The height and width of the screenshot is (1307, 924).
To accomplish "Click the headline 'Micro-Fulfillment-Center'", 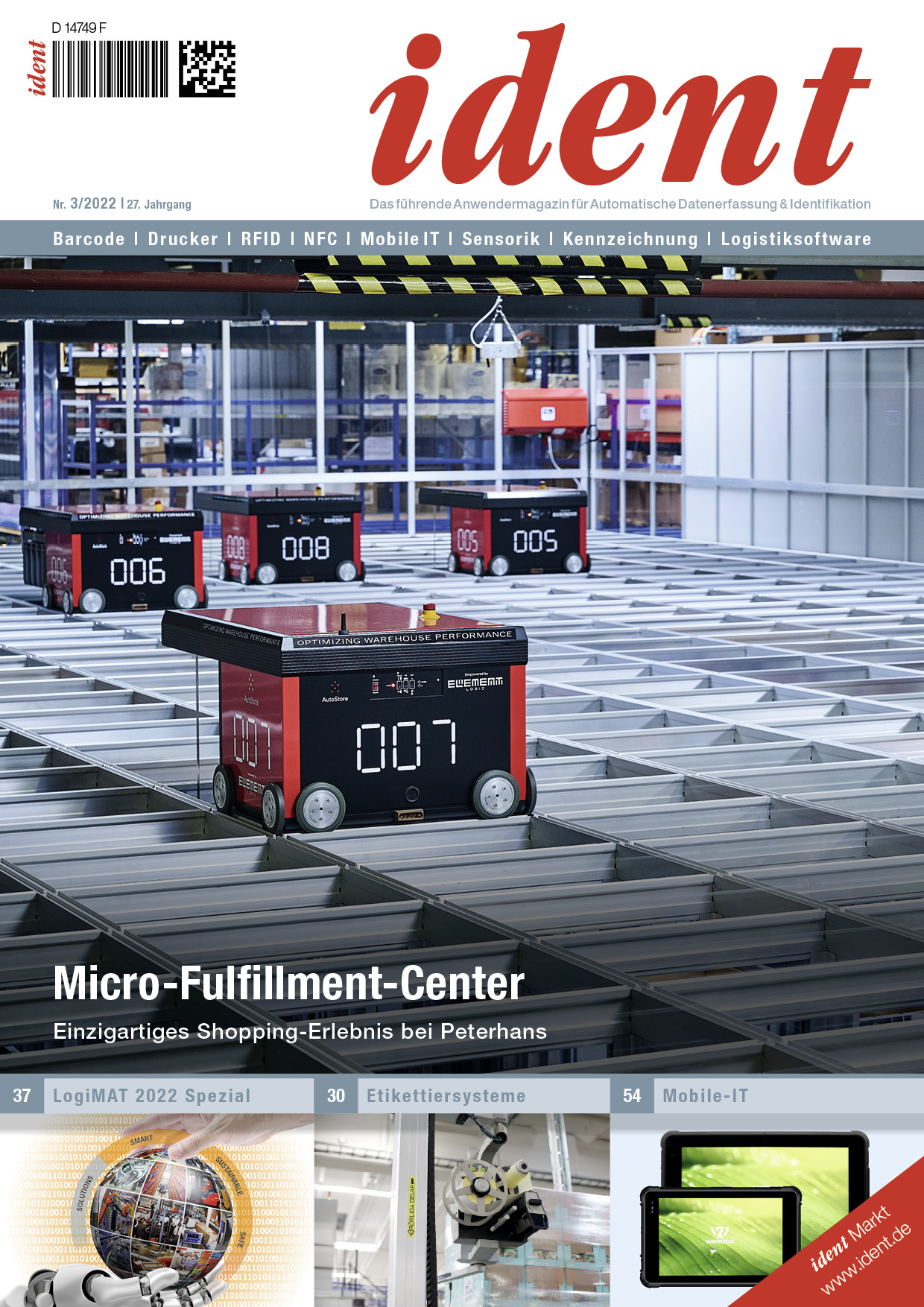I will click(289, 984).
